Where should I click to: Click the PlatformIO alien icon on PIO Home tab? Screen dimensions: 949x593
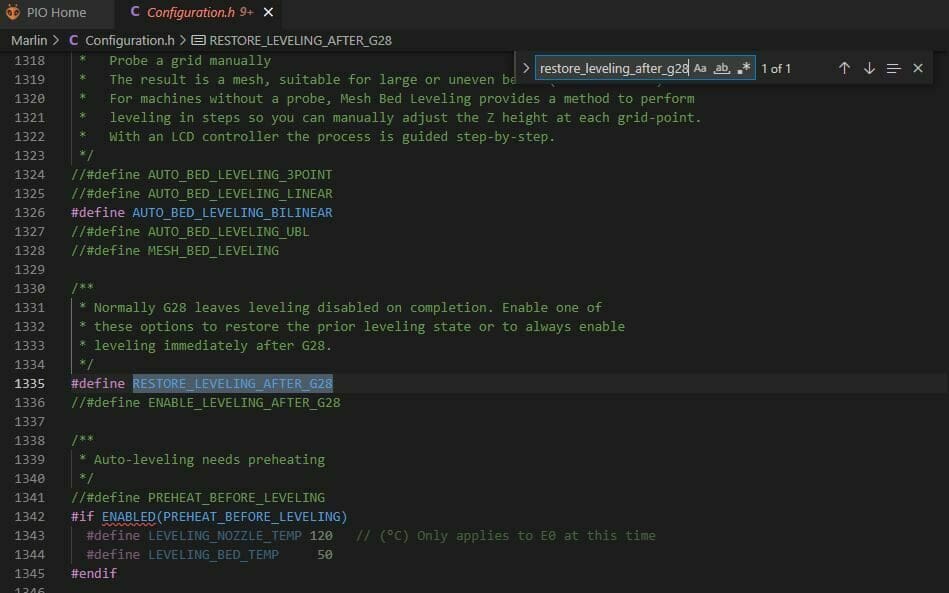tap(13, 12)
